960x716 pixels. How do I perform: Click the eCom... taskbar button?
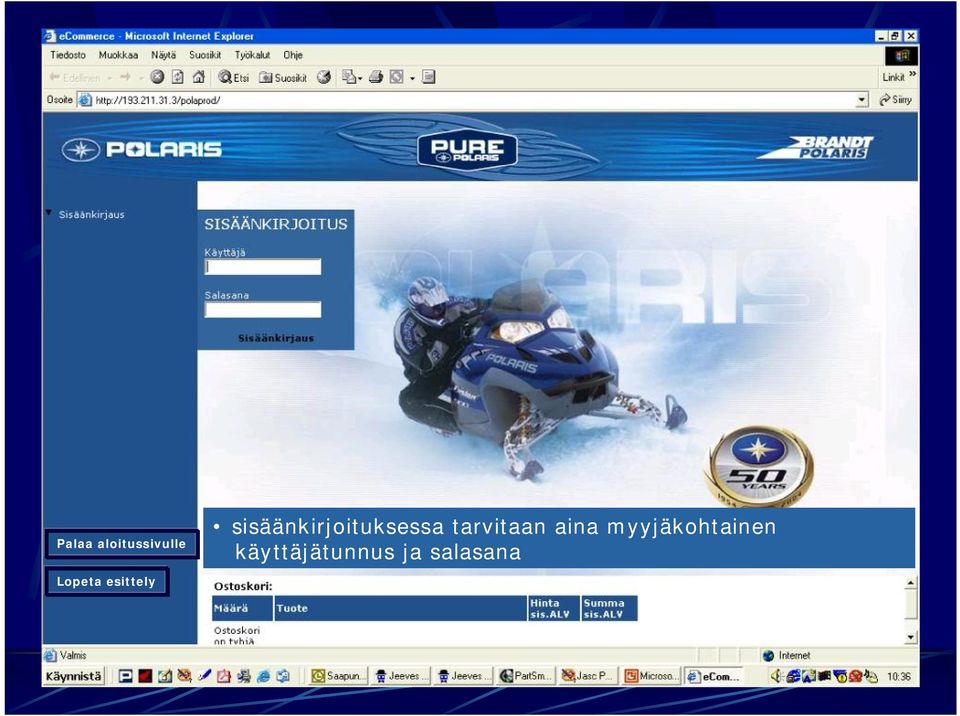713,676
